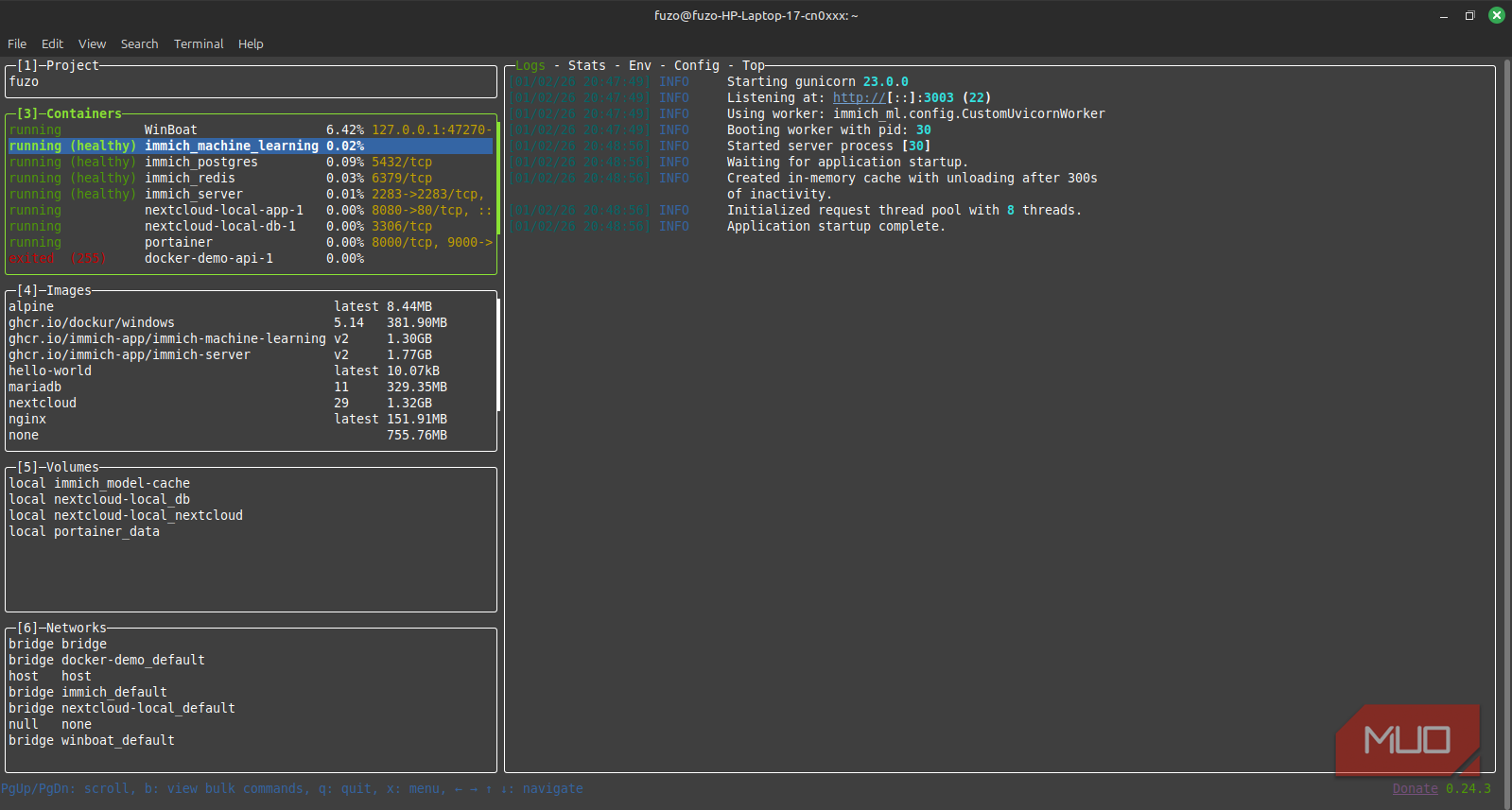Click the Donate link
The width and height of the screenshot is (1512, 810).
coord(1415,788)
